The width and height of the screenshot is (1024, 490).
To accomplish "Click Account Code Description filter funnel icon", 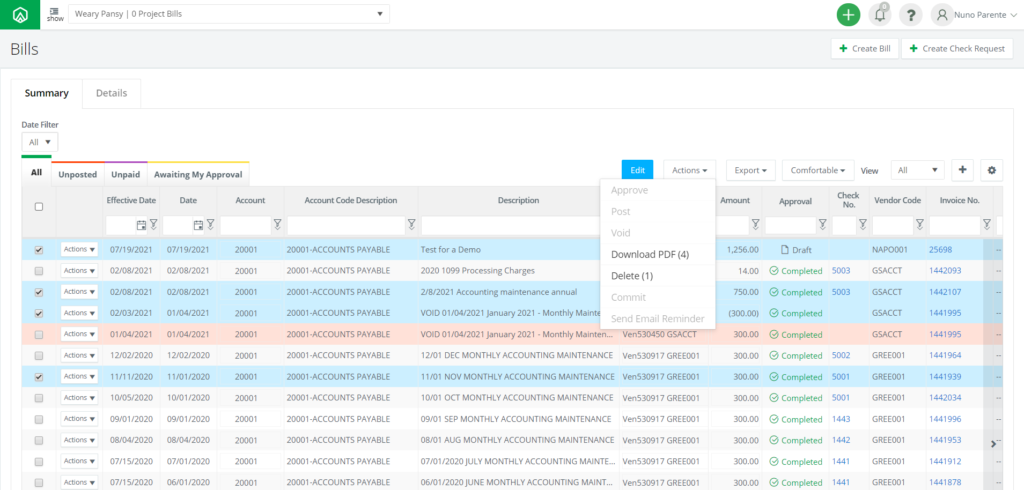I will pyautogui.click(x=411, y=225).
